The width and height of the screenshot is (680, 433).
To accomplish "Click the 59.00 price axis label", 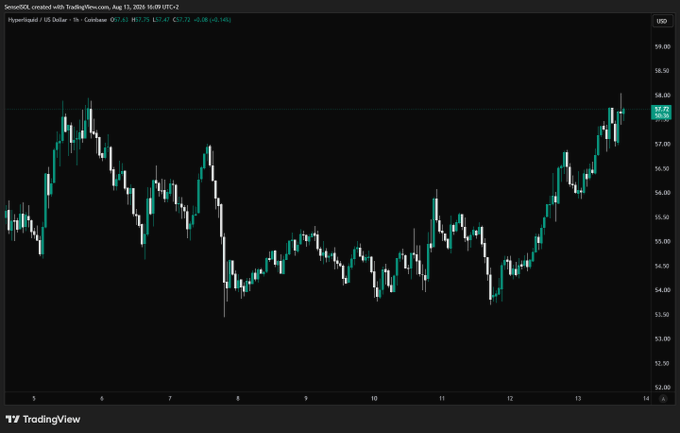I will (x=662, y=46).
